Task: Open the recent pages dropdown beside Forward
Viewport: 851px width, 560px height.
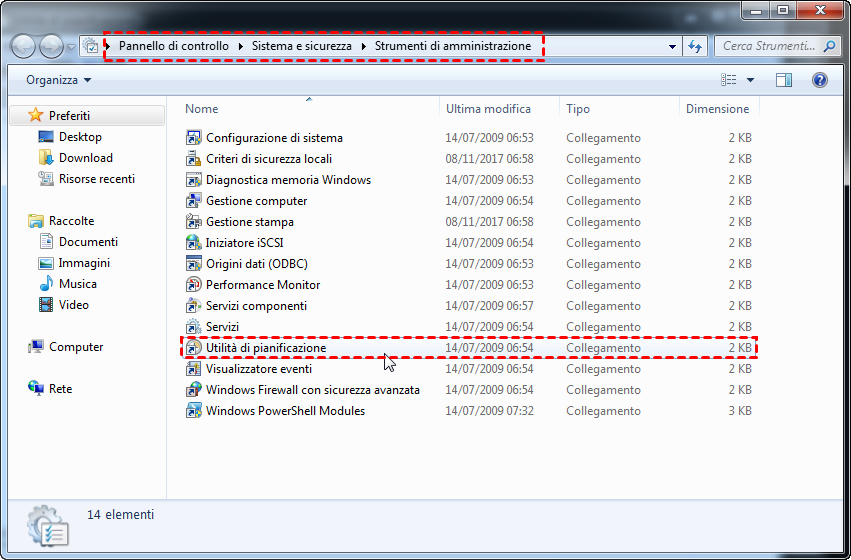Action: point(71,47)
